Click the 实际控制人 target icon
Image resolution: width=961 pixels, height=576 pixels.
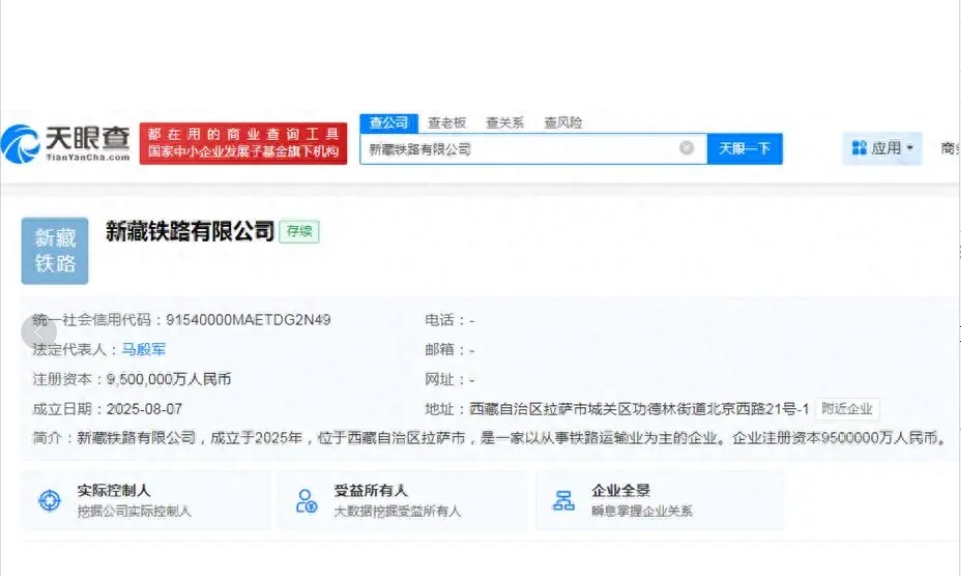click(50, 501)
